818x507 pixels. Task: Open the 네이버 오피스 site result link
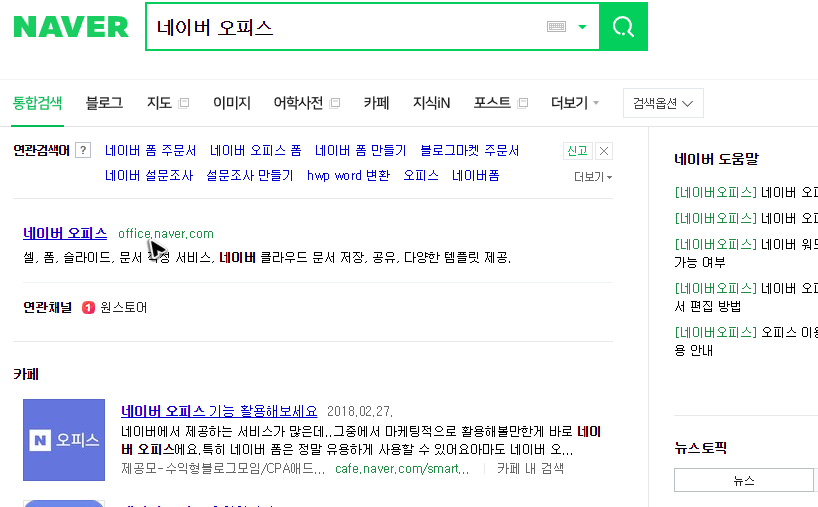click(x=65, y=233)
